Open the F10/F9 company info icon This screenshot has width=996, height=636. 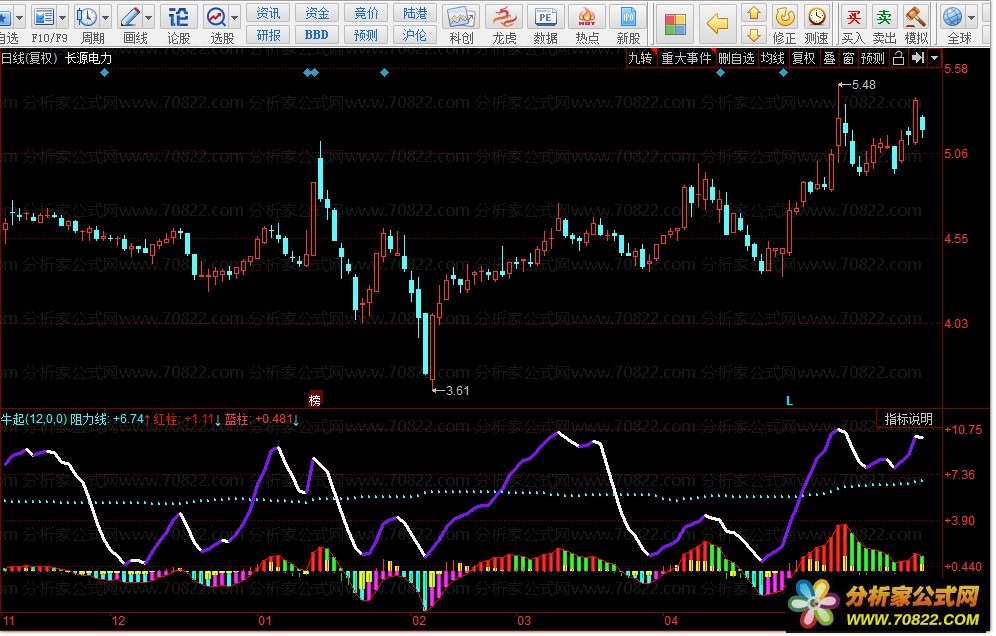point(43,17)
